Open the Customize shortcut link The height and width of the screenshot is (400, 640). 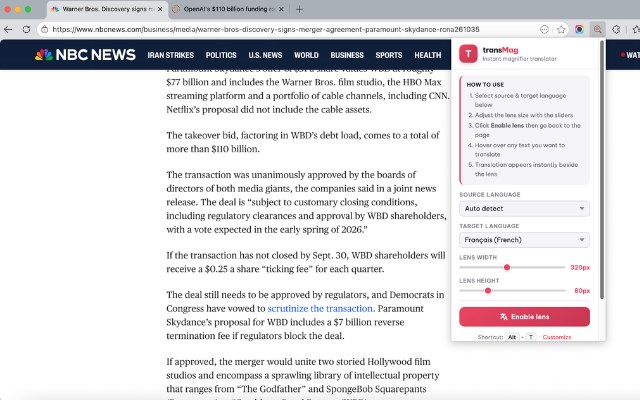557,337
